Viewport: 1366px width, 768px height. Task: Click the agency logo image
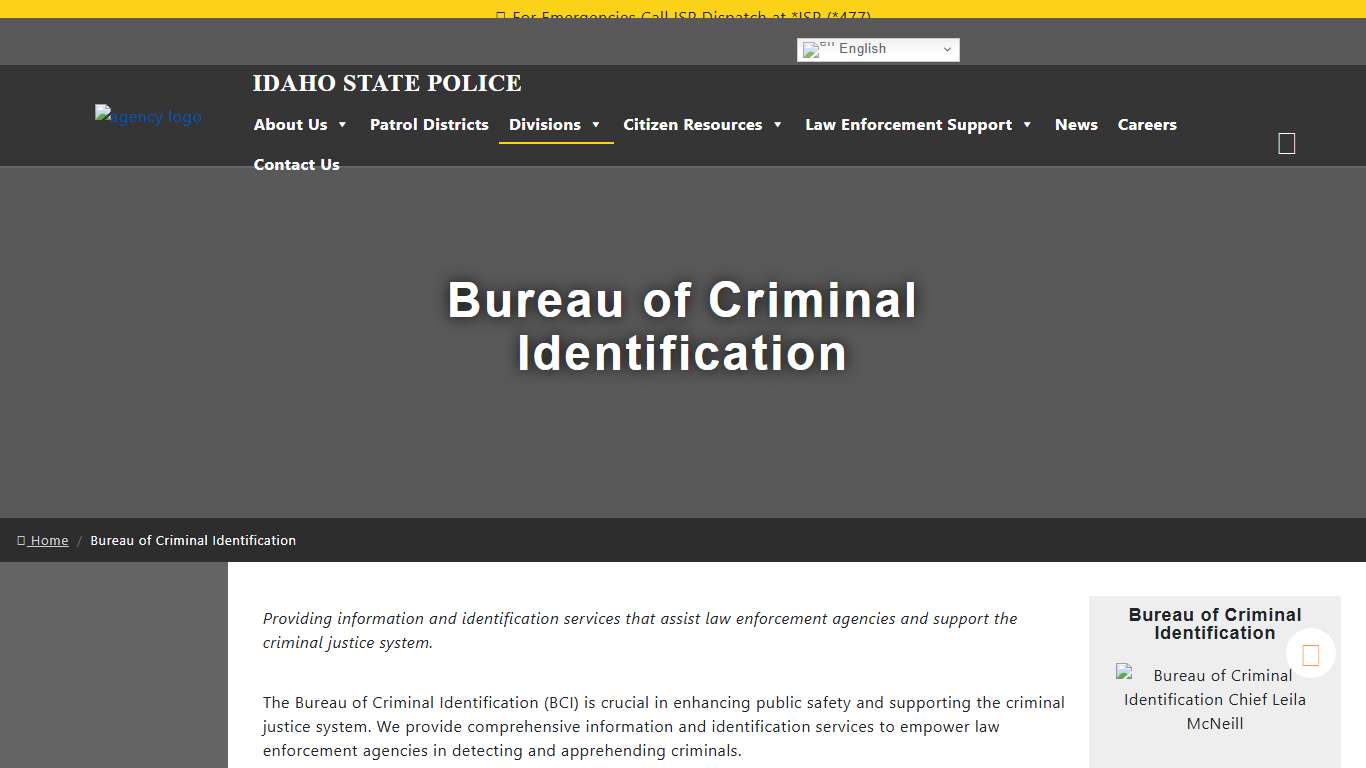click(x=147, y=115)
